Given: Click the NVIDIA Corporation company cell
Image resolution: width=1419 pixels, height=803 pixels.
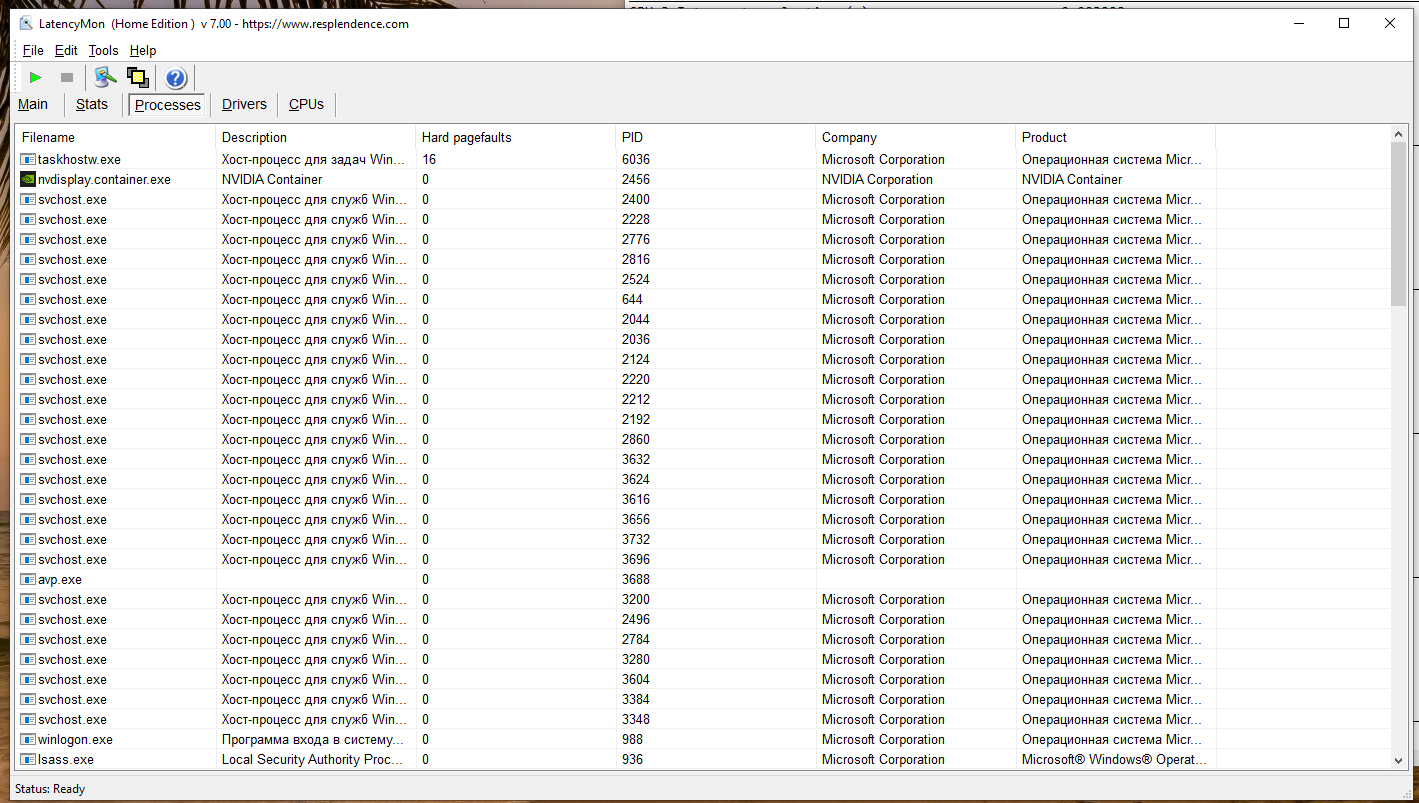Looking at the screenshot, I should pos(877,179).
